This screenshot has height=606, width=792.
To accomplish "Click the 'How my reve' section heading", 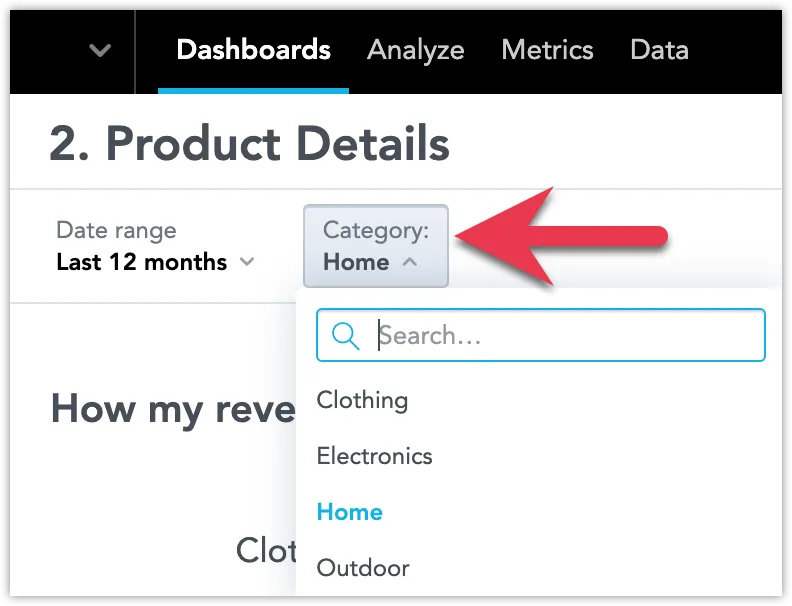I will [173, 409].
